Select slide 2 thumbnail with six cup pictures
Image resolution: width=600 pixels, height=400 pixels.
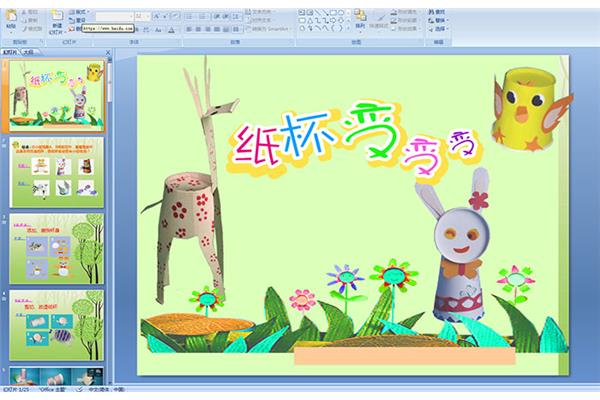coord(57,173)
